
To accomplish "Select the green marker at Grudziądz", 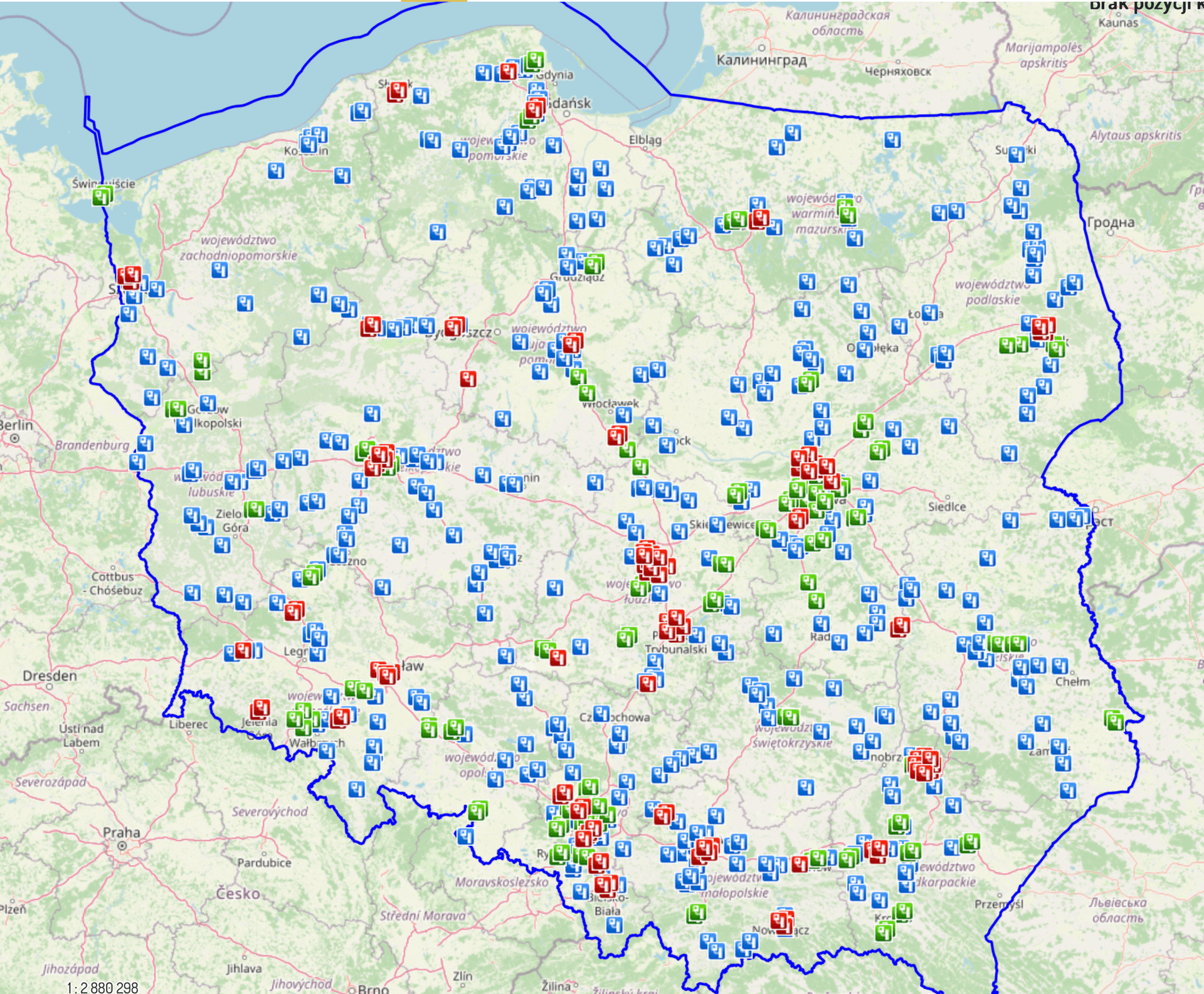I will 593,265.
